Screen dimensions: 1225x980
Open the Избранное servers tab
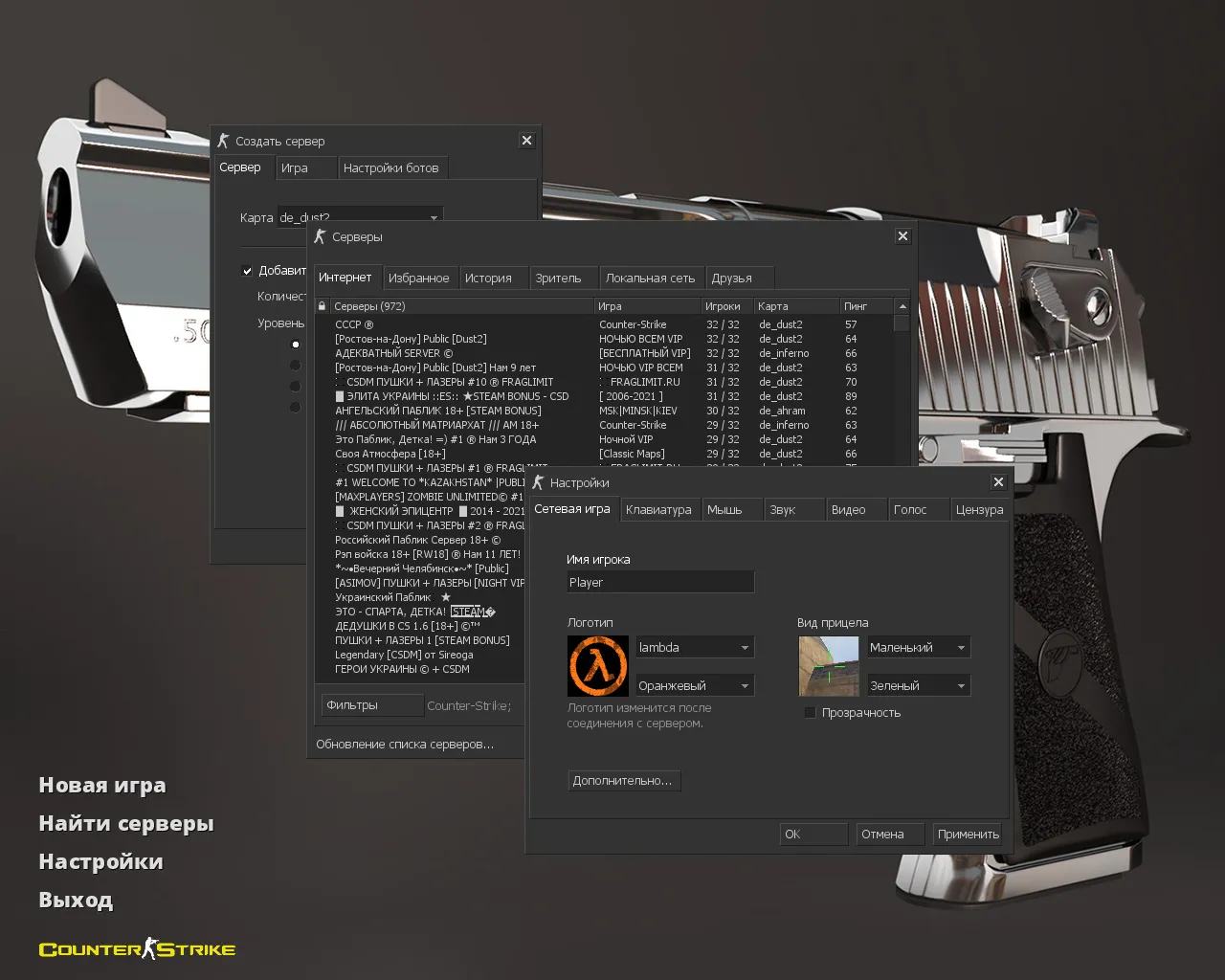[x=418, y=278]
